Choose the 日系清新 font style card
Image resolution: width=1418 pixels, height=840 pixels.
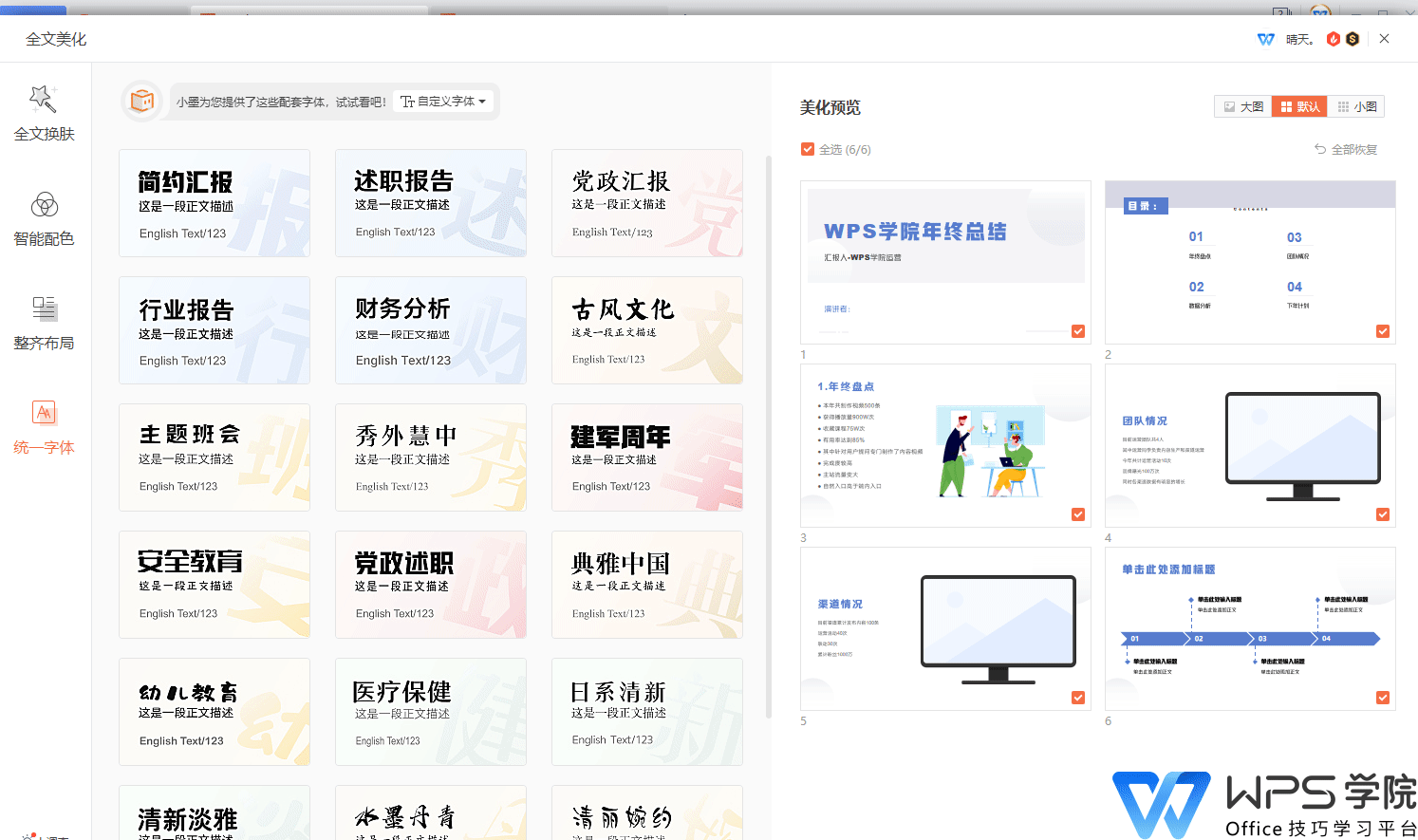[x=647, y=712]
